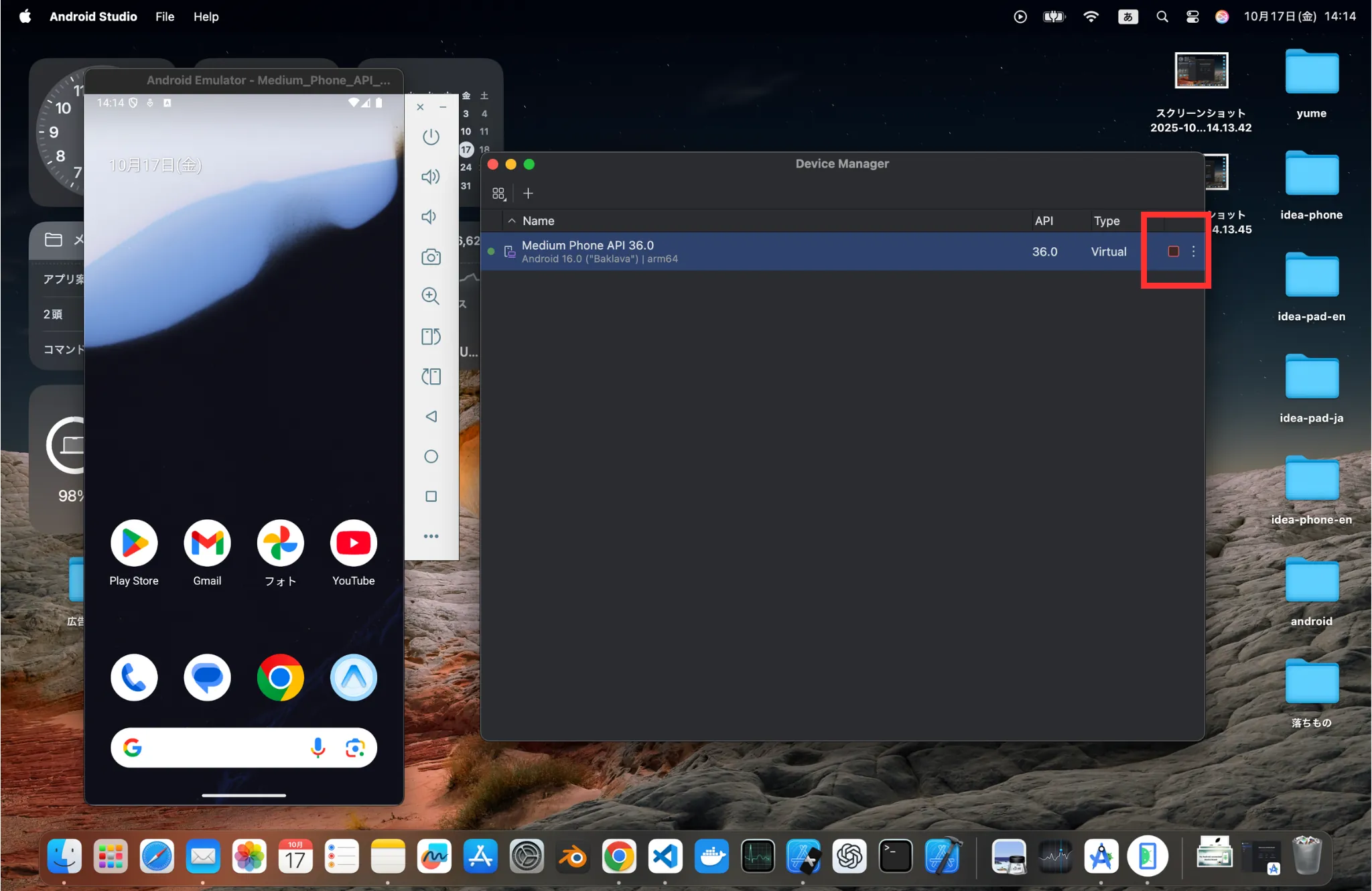Open the emulator Overview (recent apps) icon
Screen dimensions: 1372x891
(x=431, y=496)
